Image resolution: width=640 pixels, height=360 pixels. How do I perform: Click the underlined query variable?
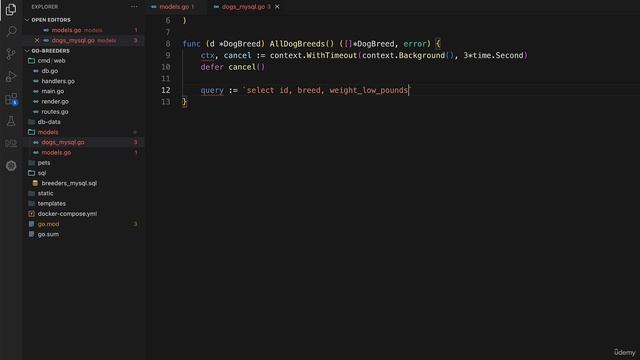click(x=212, y=90)
